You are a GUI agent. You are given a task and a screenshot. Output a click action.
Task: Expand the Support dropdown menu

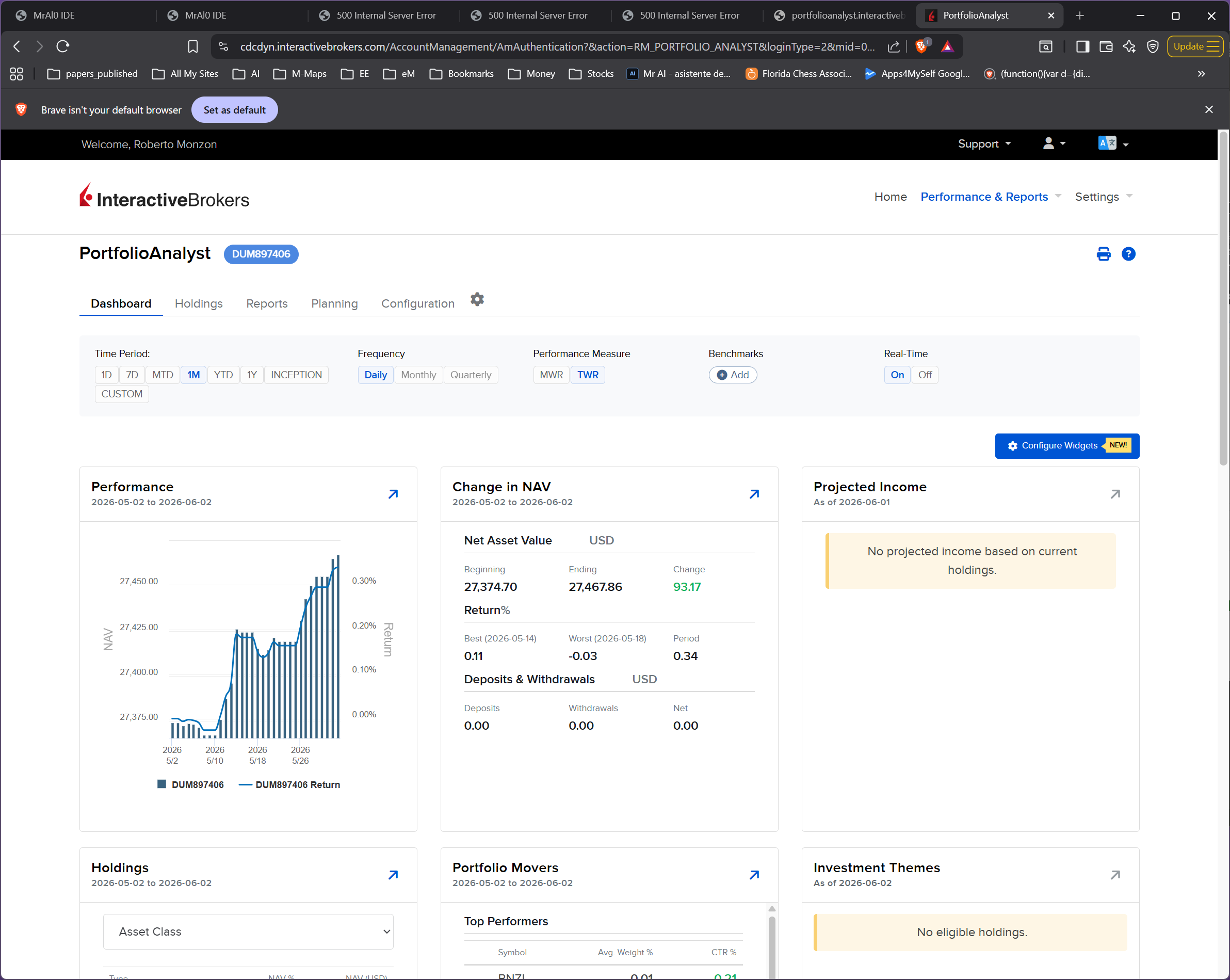point(984,143)
